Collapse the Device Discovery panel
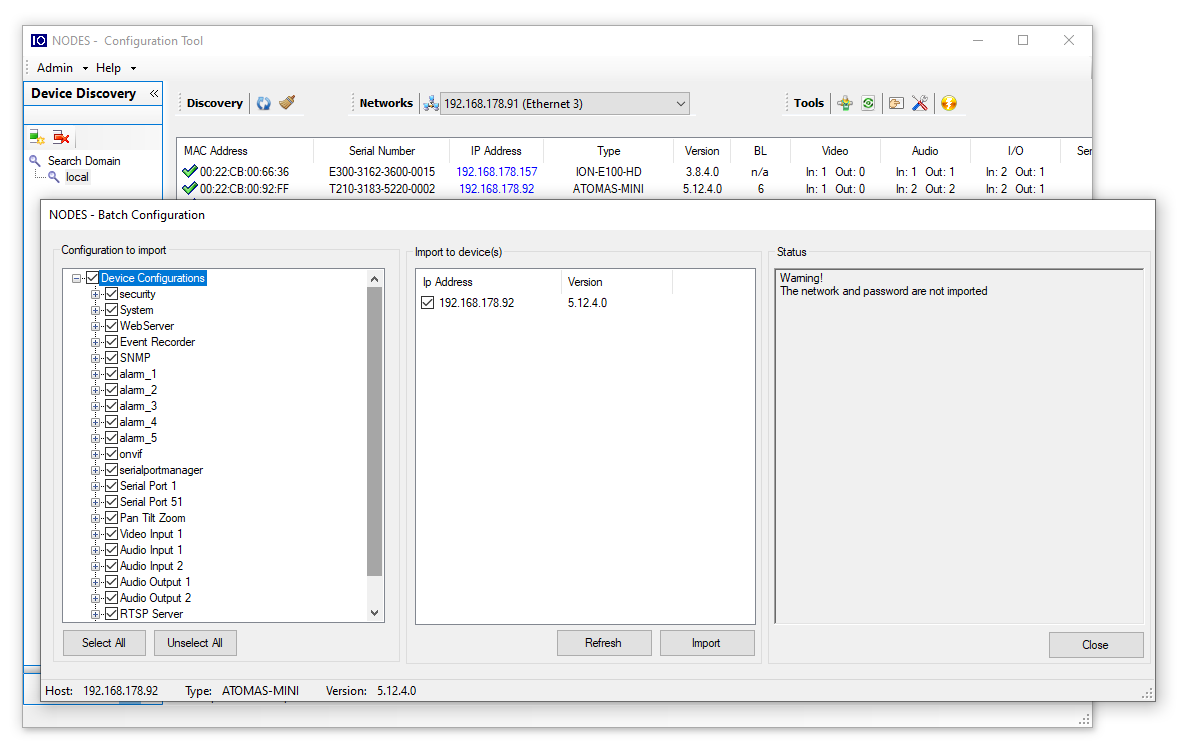This screenshot has width=1177, height=753. click(154, 94)
